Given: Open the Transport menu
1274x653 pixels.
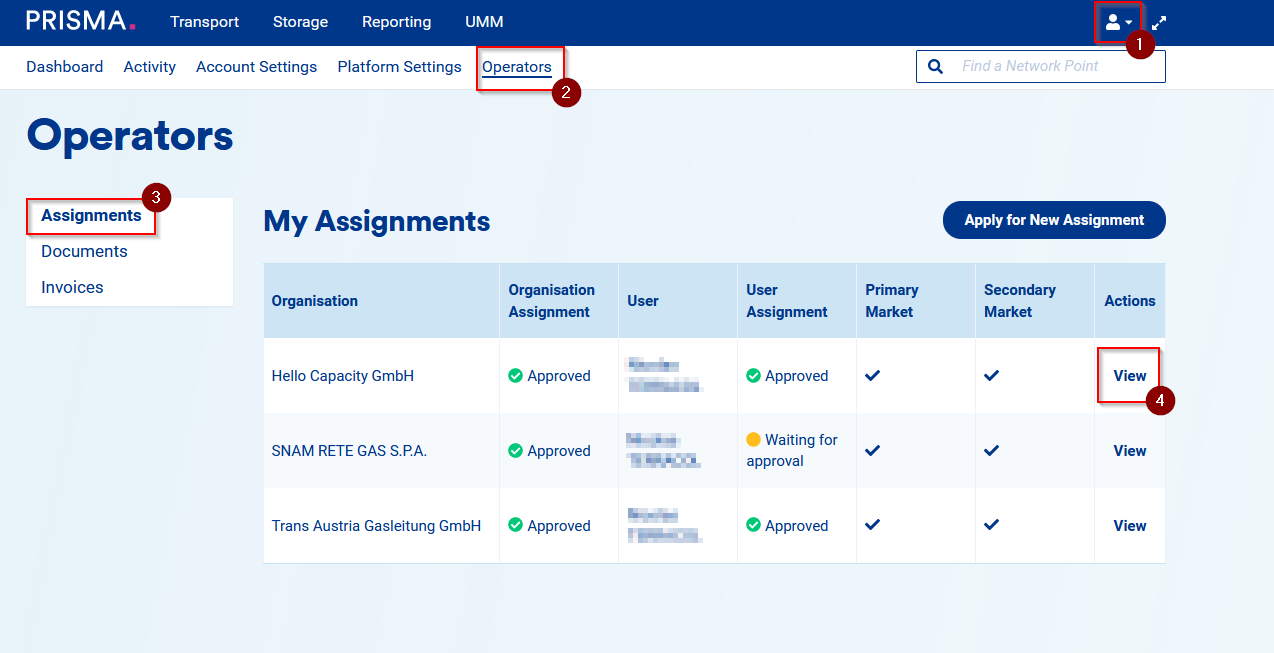Looking at the screenshot, I should pos(204,22).
